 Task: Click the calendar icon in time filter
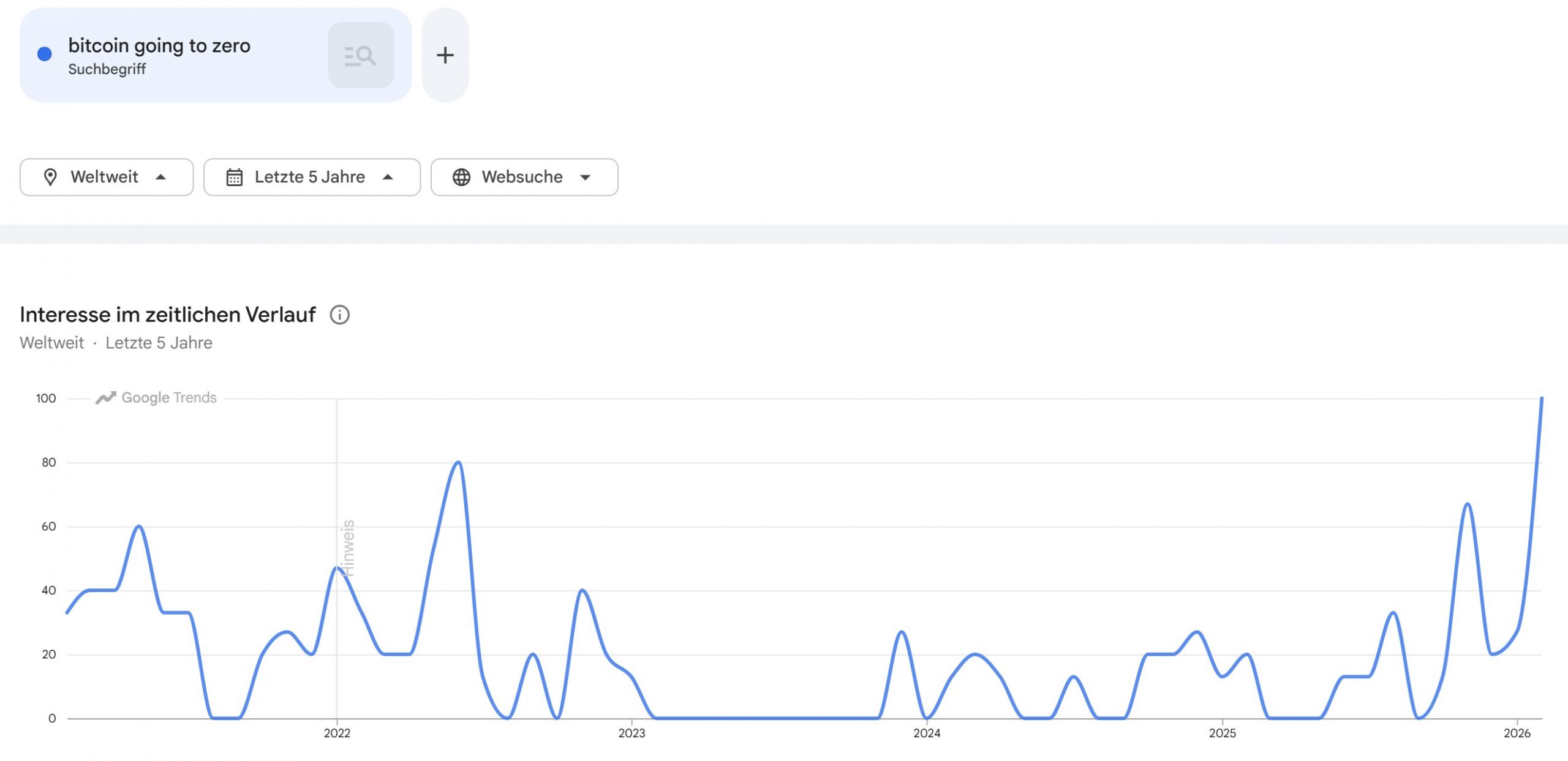pos(235,178)
